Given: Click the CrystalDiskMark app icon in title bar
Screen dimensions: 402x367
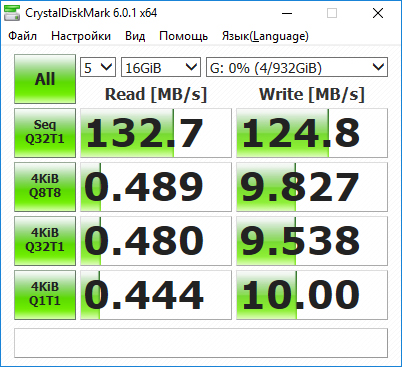Looking at the screenshot, I should 11,13.
